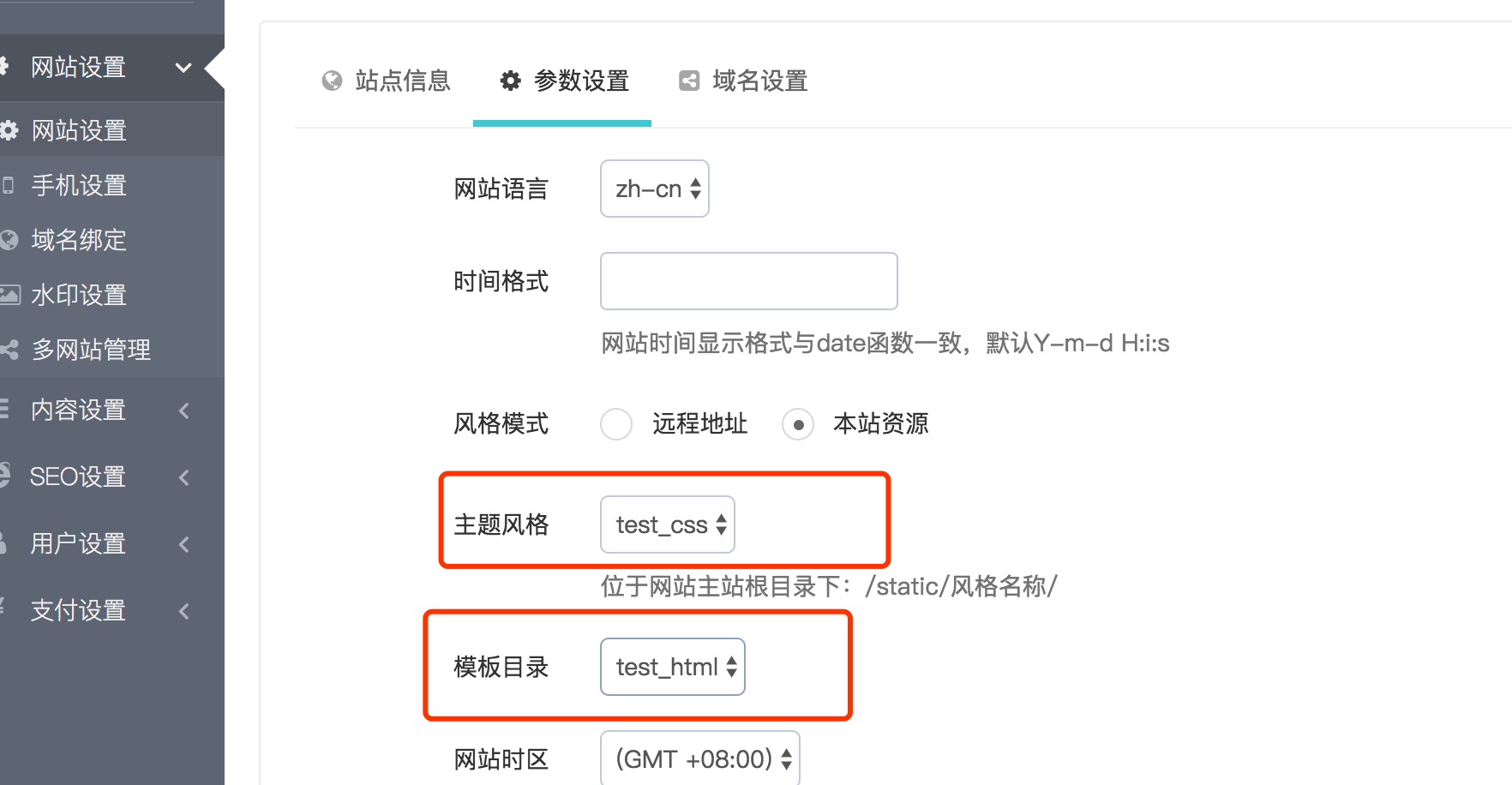Click the globe icon beside 站点信息

(x=332, y=81)
